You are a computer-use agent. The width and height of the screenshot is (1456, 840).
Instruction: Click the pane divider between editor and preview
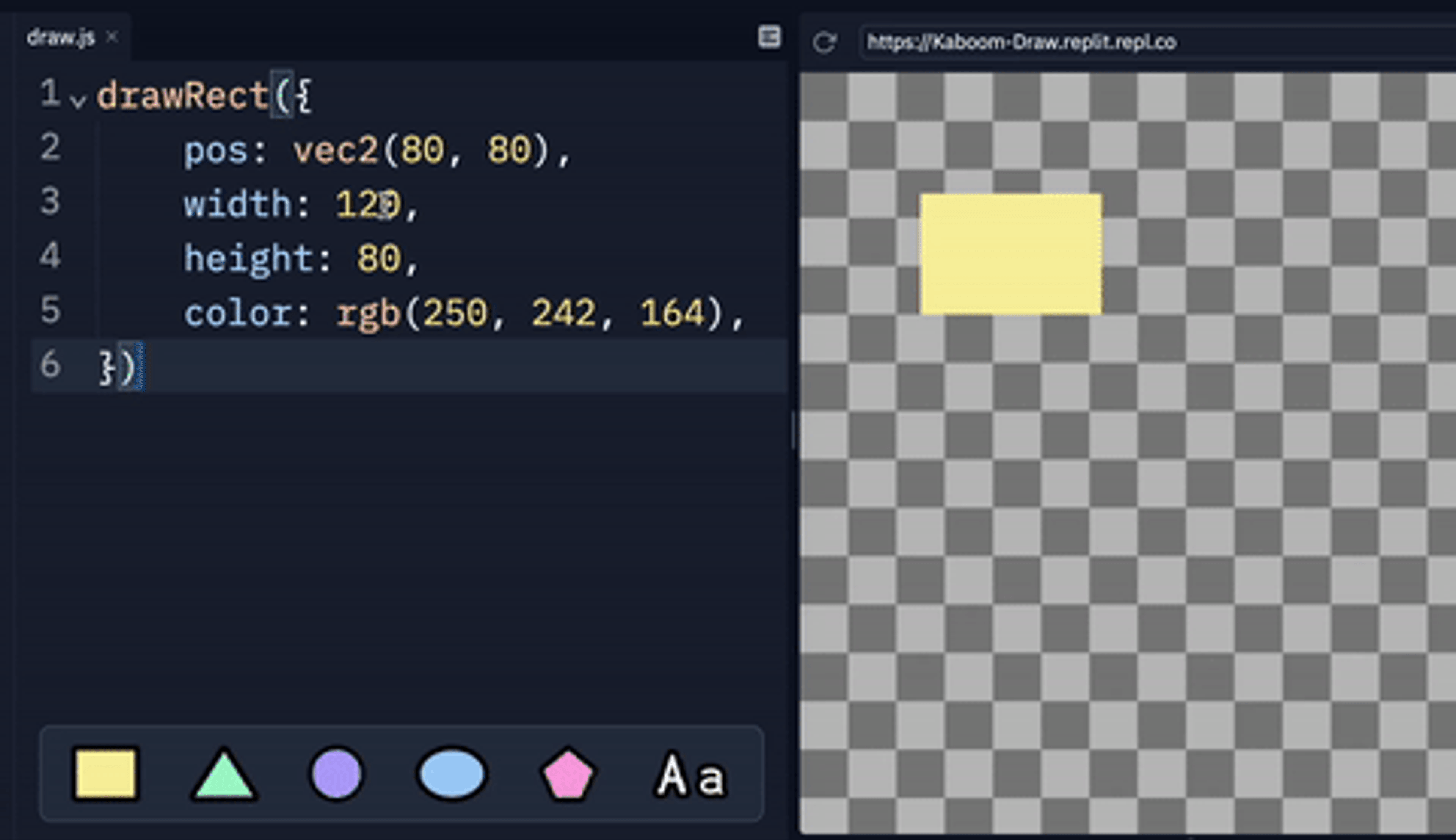point(794,430)
